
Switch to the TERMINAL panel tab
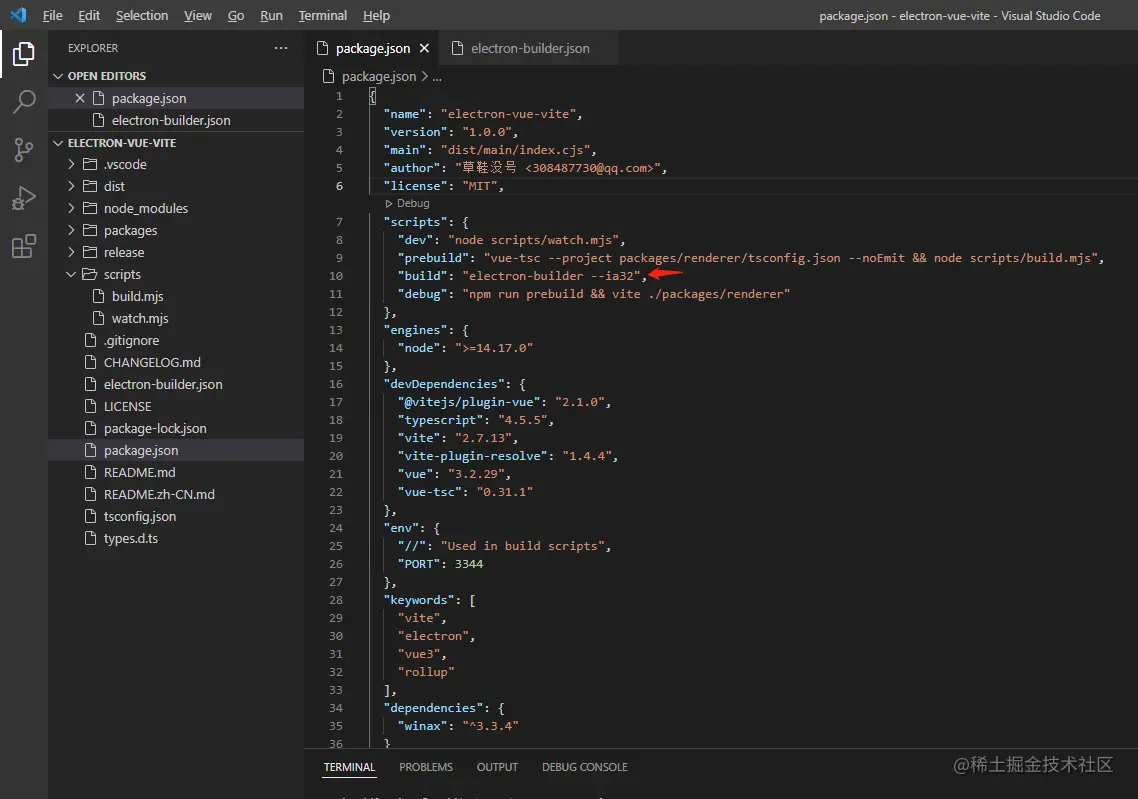click(349, 767)
